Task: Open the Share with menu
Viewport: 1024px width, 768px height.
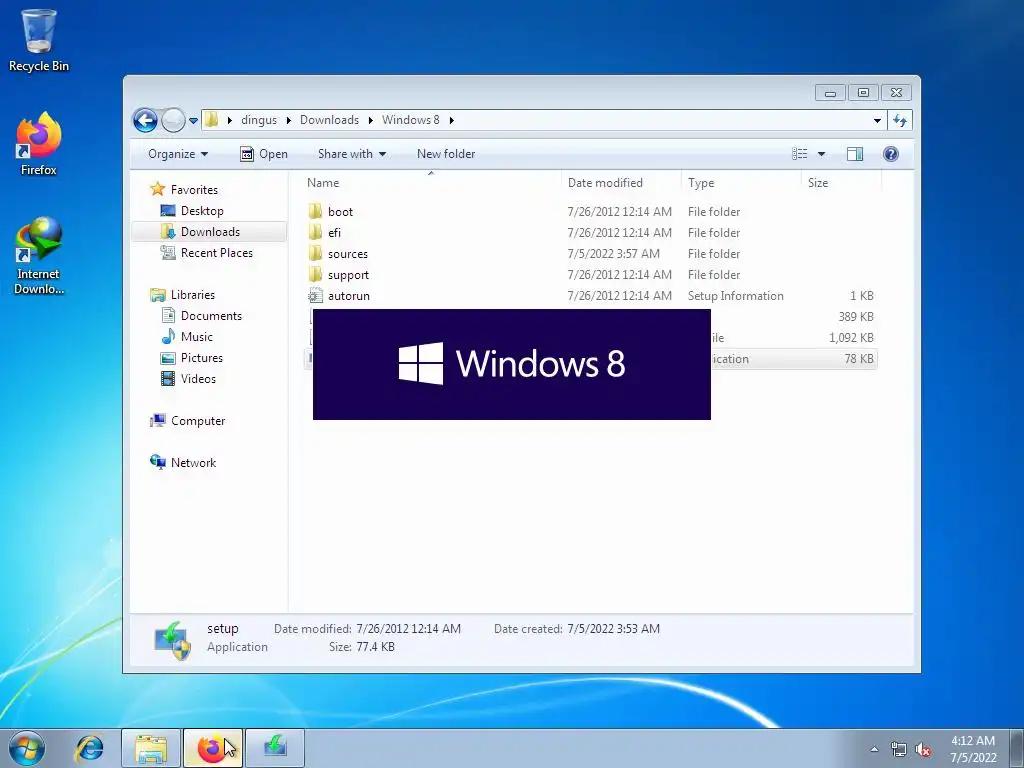Action: tap(351, 154)
